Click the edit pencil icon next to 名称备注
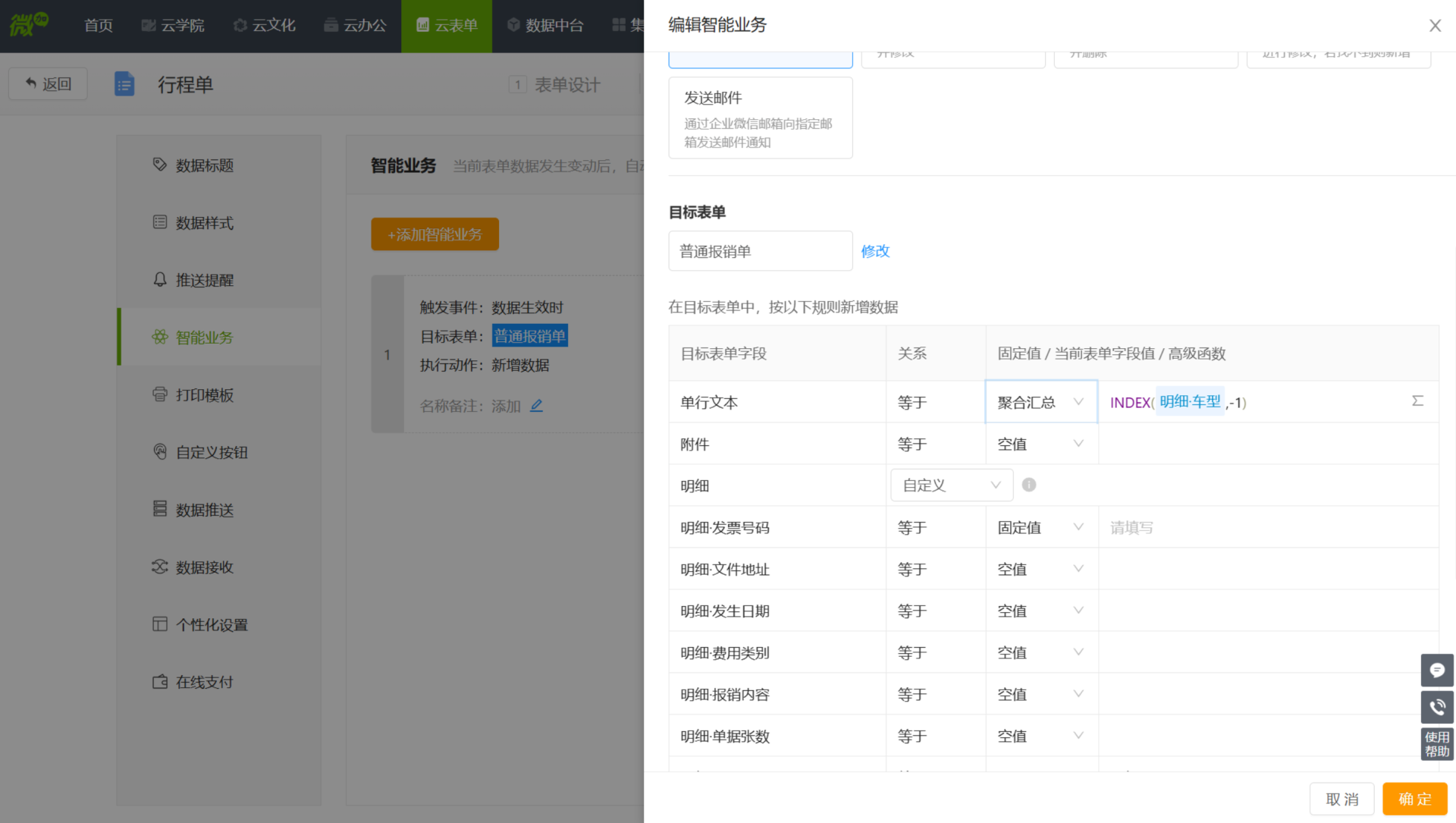Image resolution: width=1456 pixels, height=823 pixels. [536, 406]
